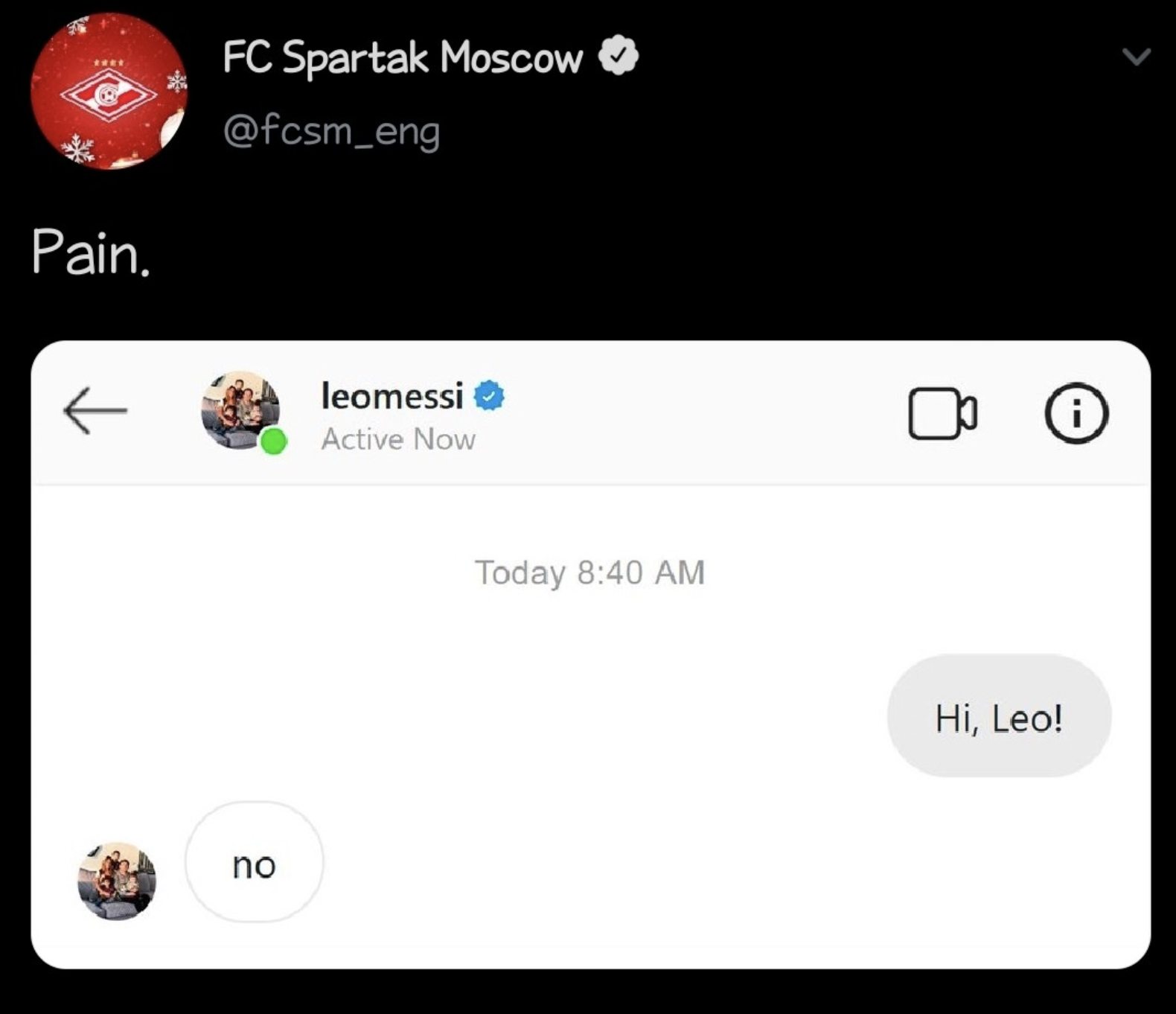Open the leomessi username in the header
The width and height of the screenshot is (1176, 1014).
click(x=392, y=395)
